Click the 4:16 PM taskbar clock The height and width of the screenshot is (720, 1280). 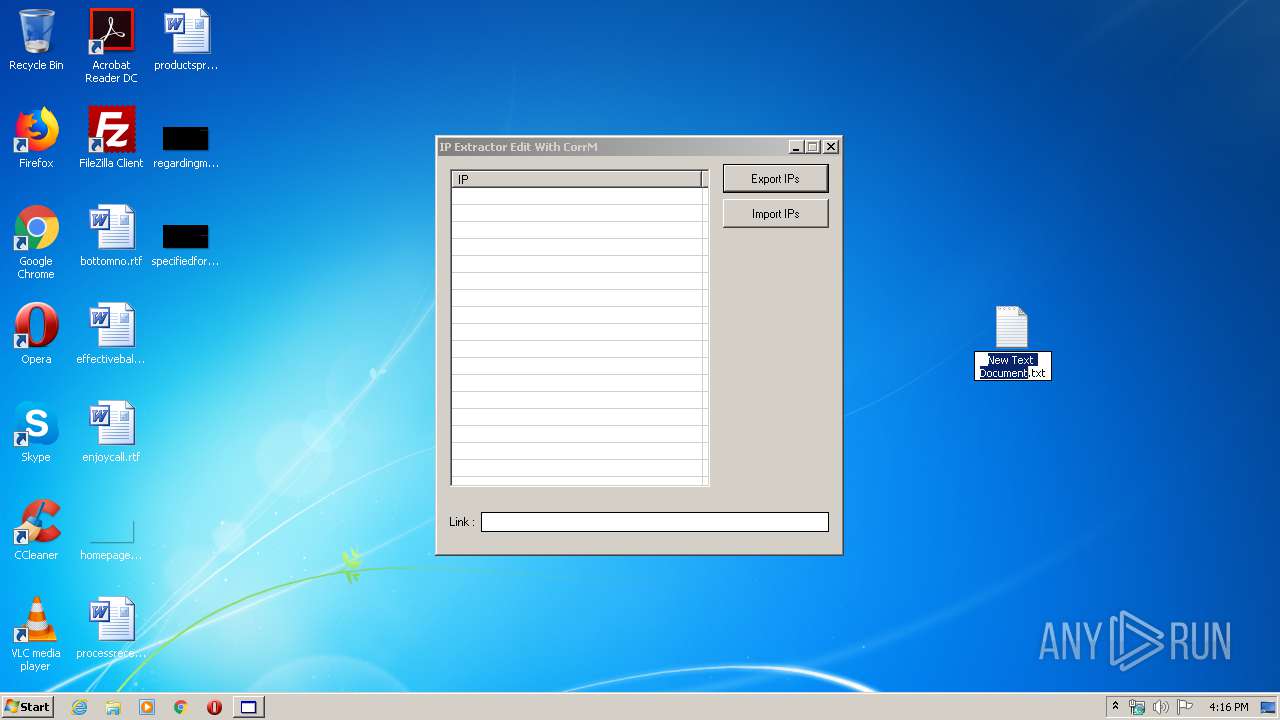(x=1228, y=707)
